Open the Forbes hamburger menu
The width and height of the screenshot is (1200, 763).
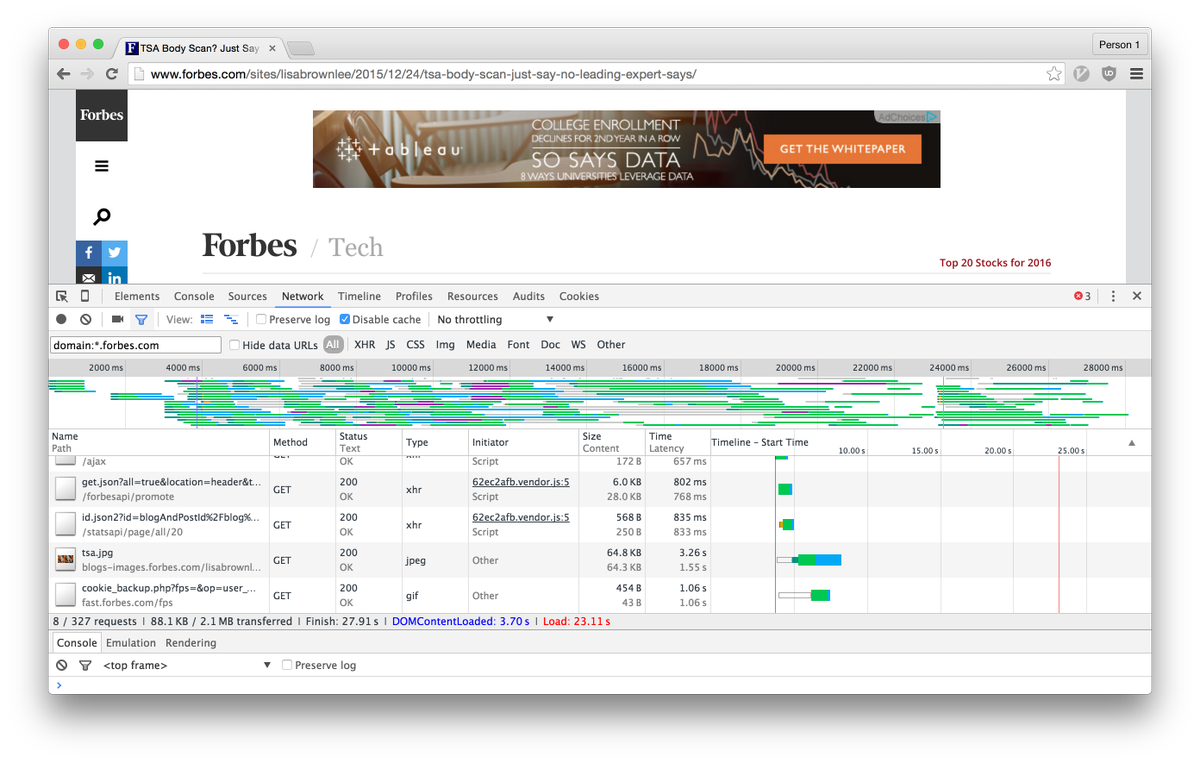click(x=102, y=166)
